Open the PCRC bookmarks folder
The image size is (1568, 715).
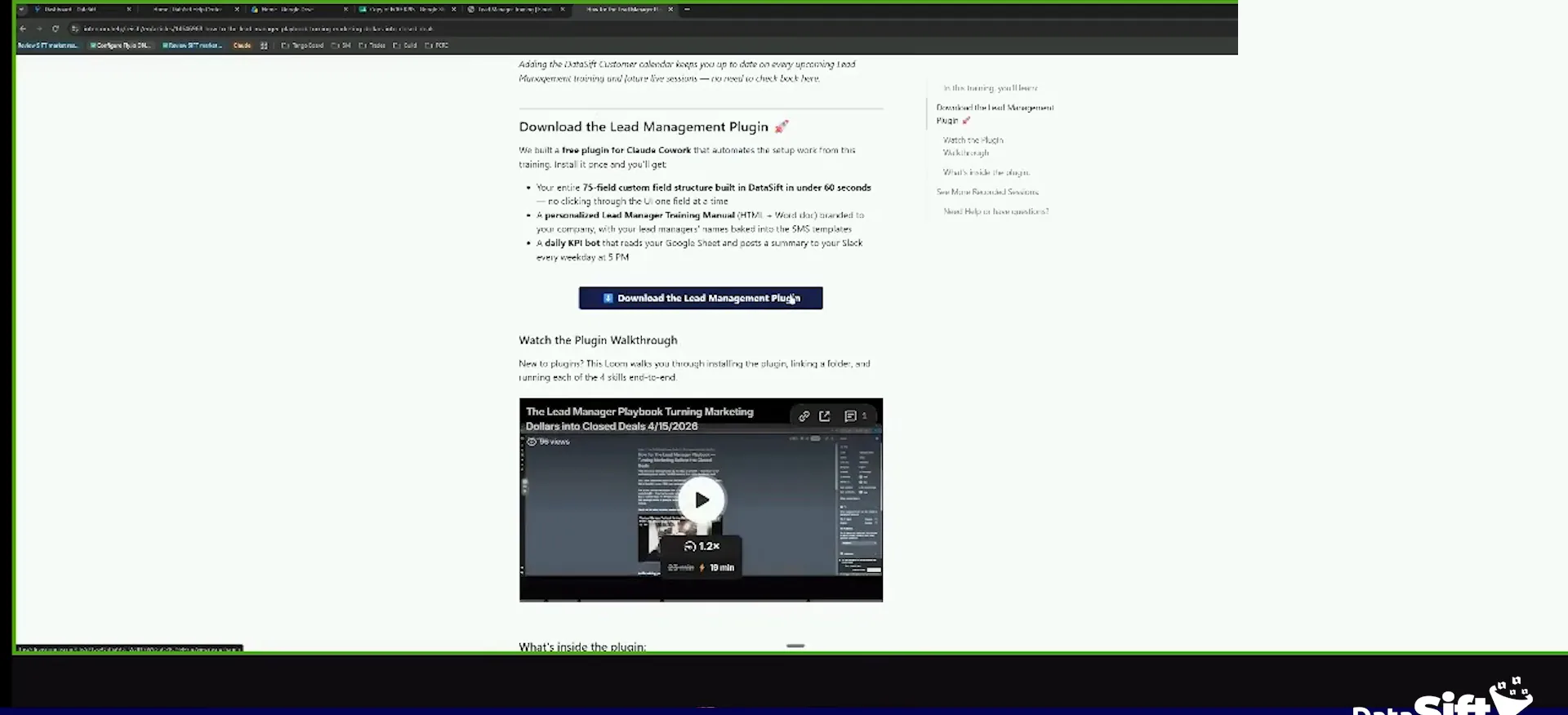437,46
